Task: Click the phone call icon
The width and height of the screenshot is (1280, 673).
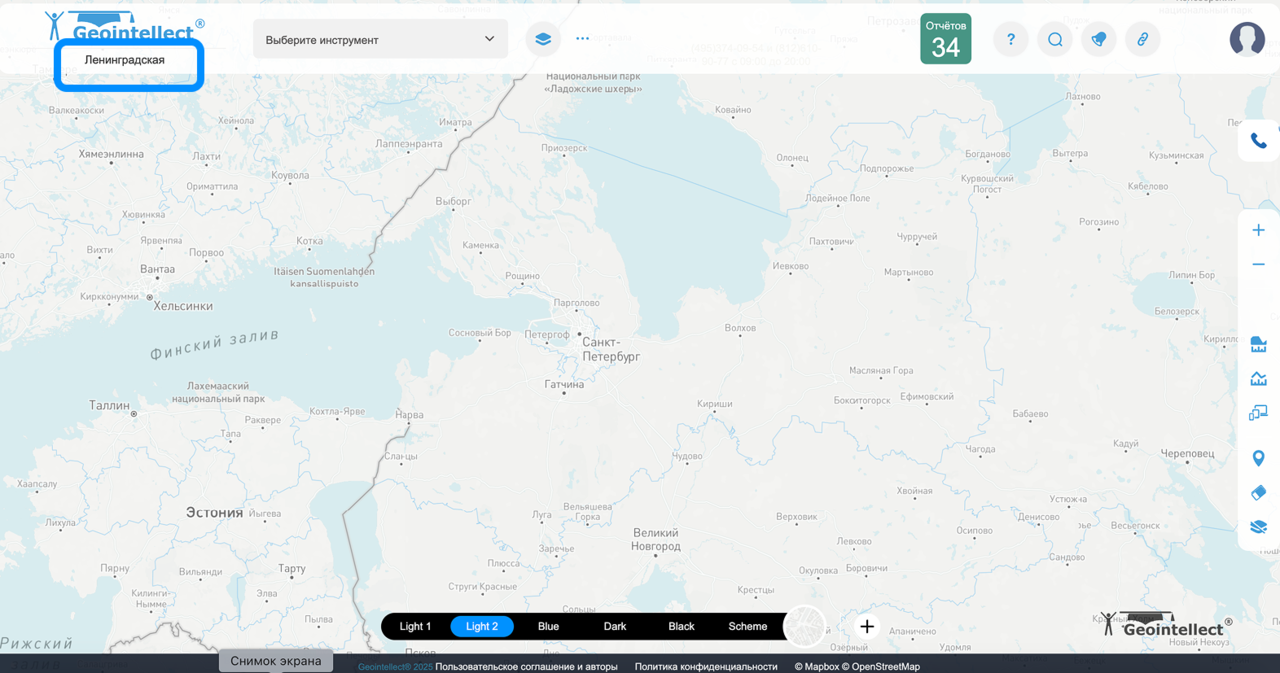Action: [x=1258, y=141]
